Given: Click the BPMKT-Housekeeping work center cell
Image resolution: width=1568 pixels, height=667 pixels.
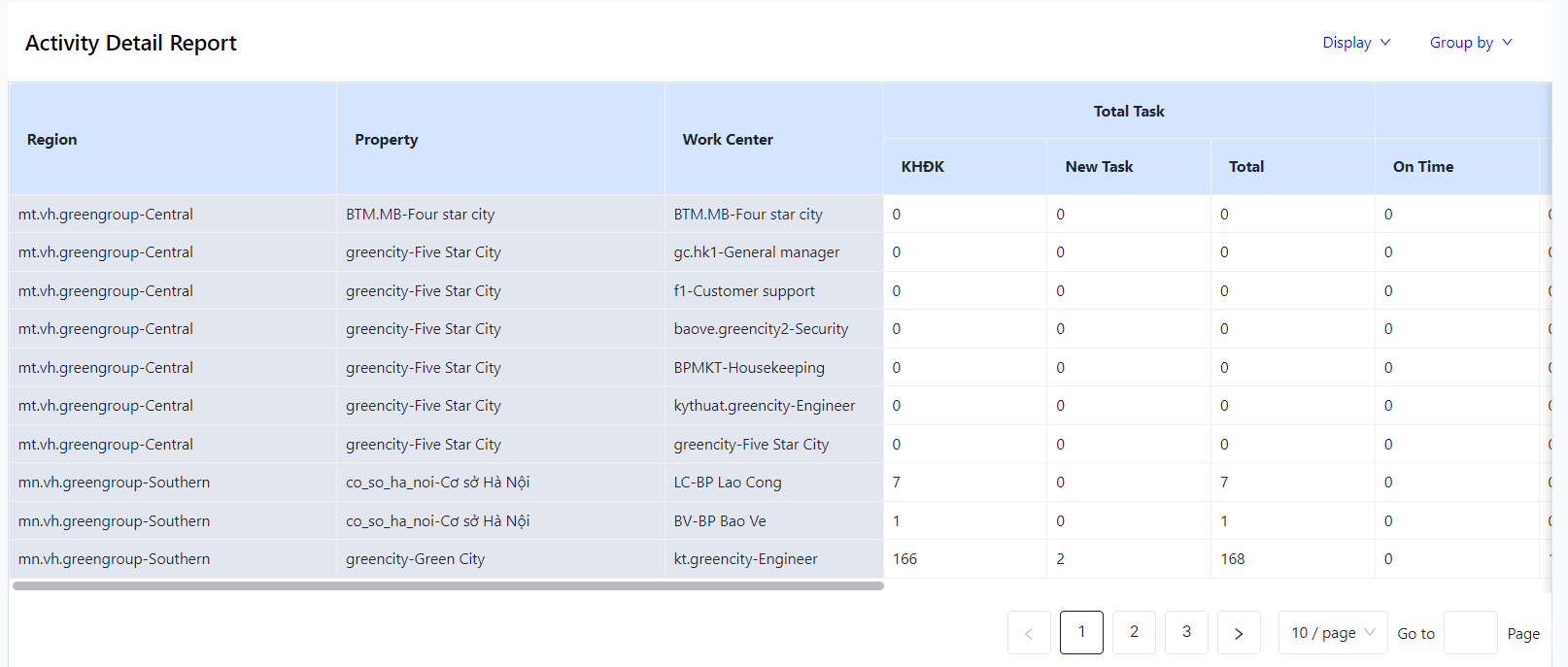Looking at the screenshot, I should 749,368.
